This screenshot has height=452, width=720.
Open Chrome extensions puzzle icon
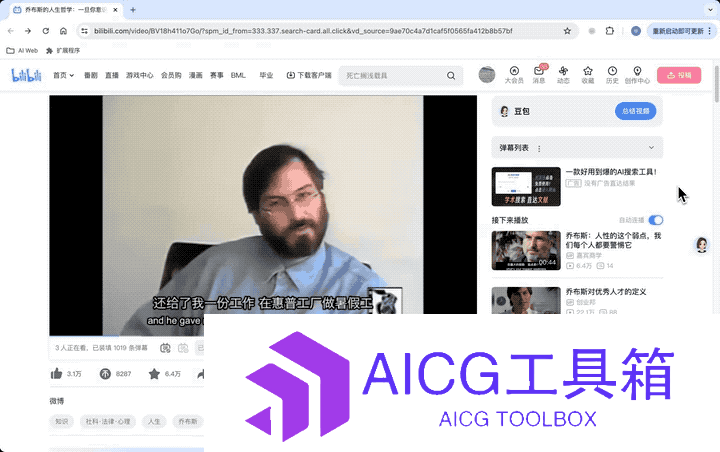pyautogui.click(x=610, y=31)
